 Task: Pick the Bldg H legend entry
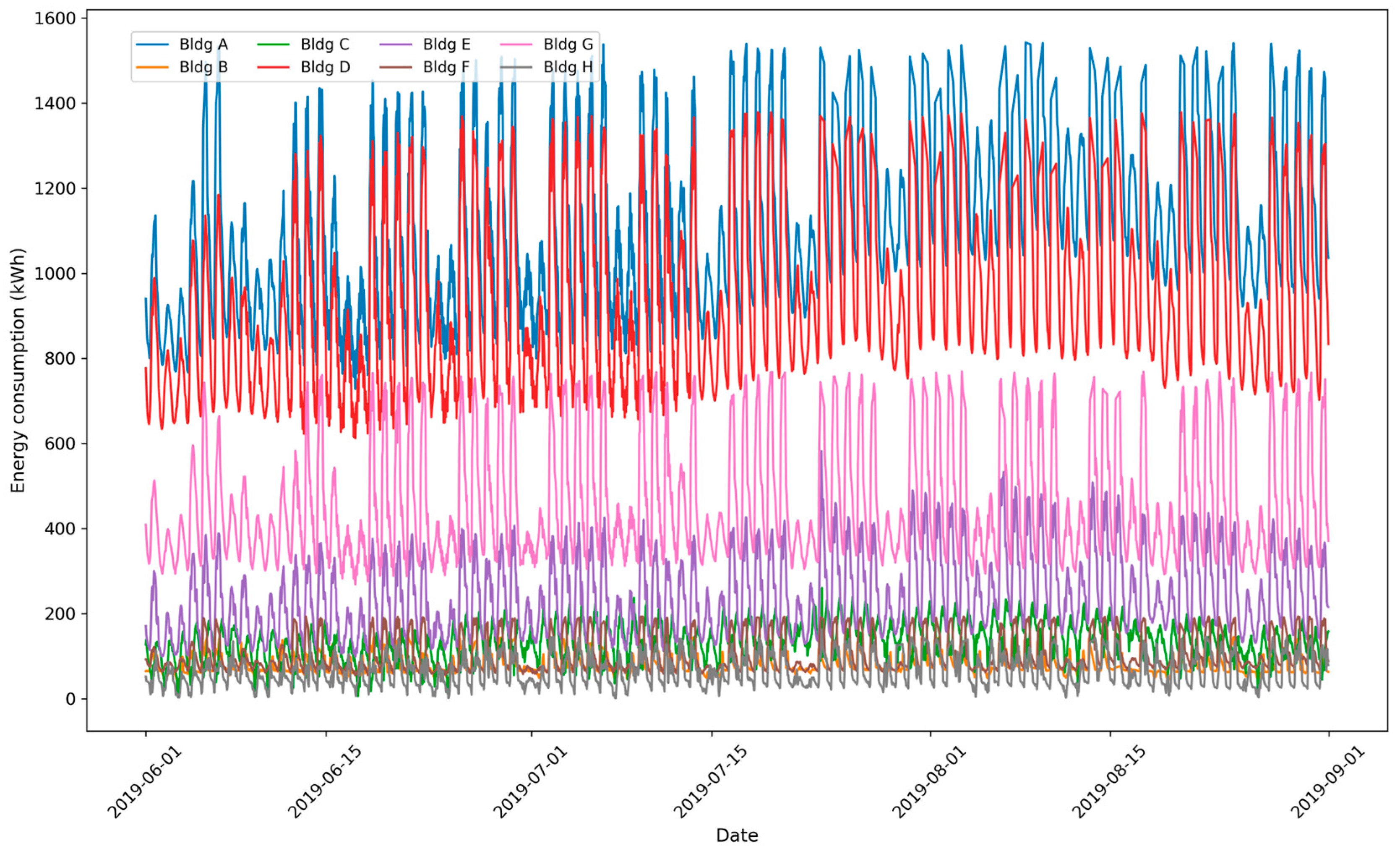568,67
